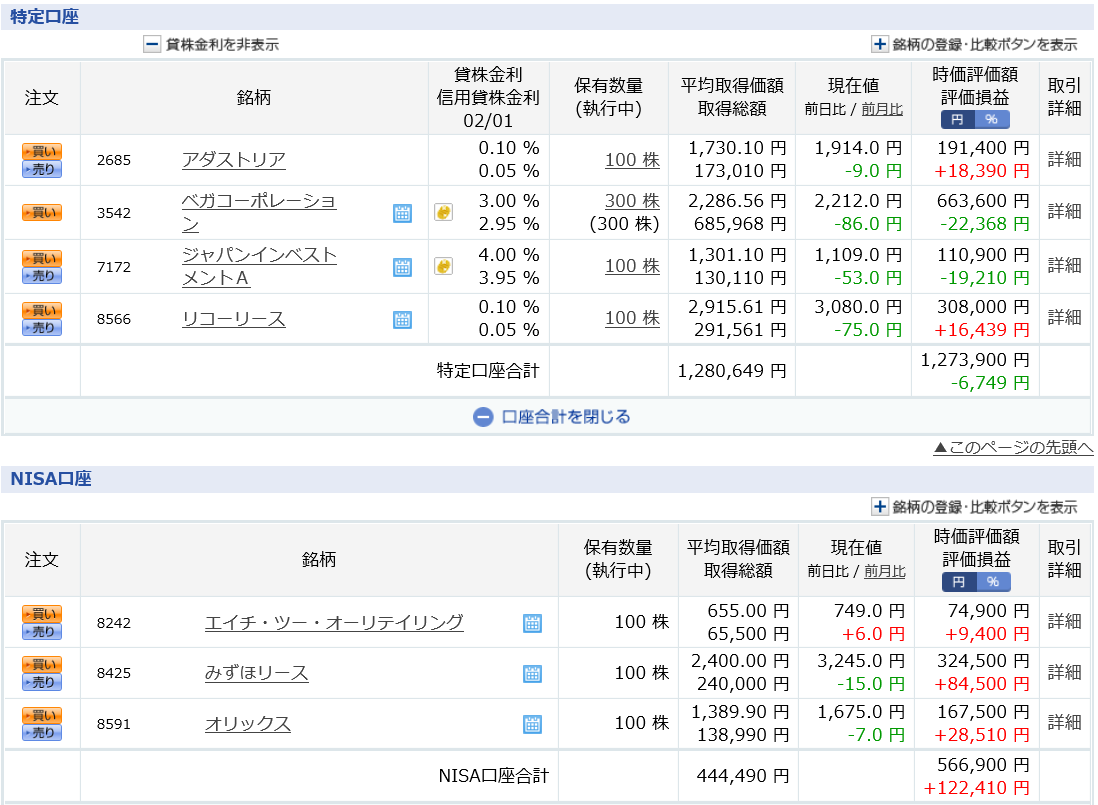Expand 銘柄の登録・比較ボタンを表示 in 特定口座
Screen dimensions: 1098x805
[880, 45]
